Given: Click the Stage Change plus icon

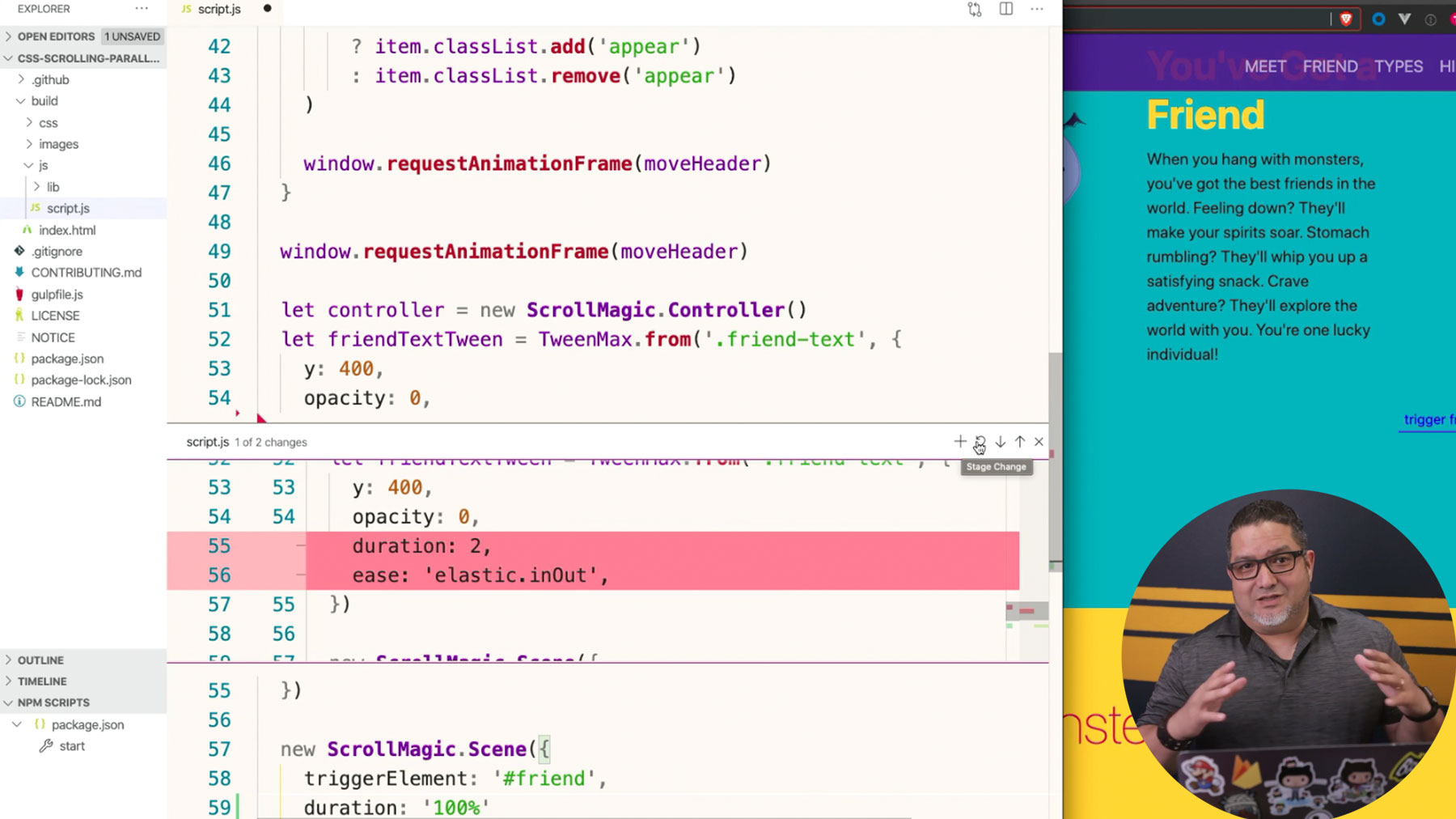Looking at the screenshot, I should point(960,442).
